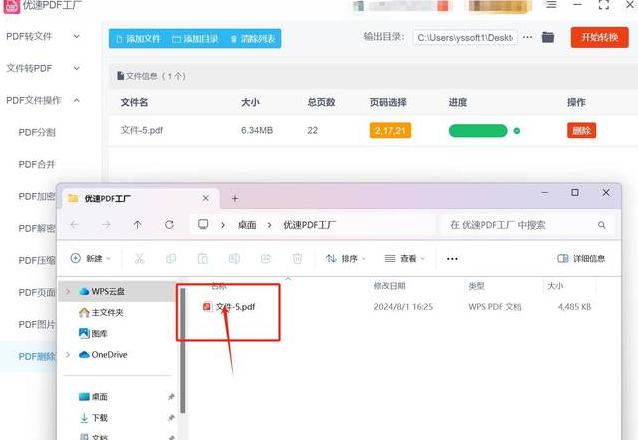Click 文件-5.pdf name in PDF app list
This screenshot has width=638, height=440.
[142, 130]
